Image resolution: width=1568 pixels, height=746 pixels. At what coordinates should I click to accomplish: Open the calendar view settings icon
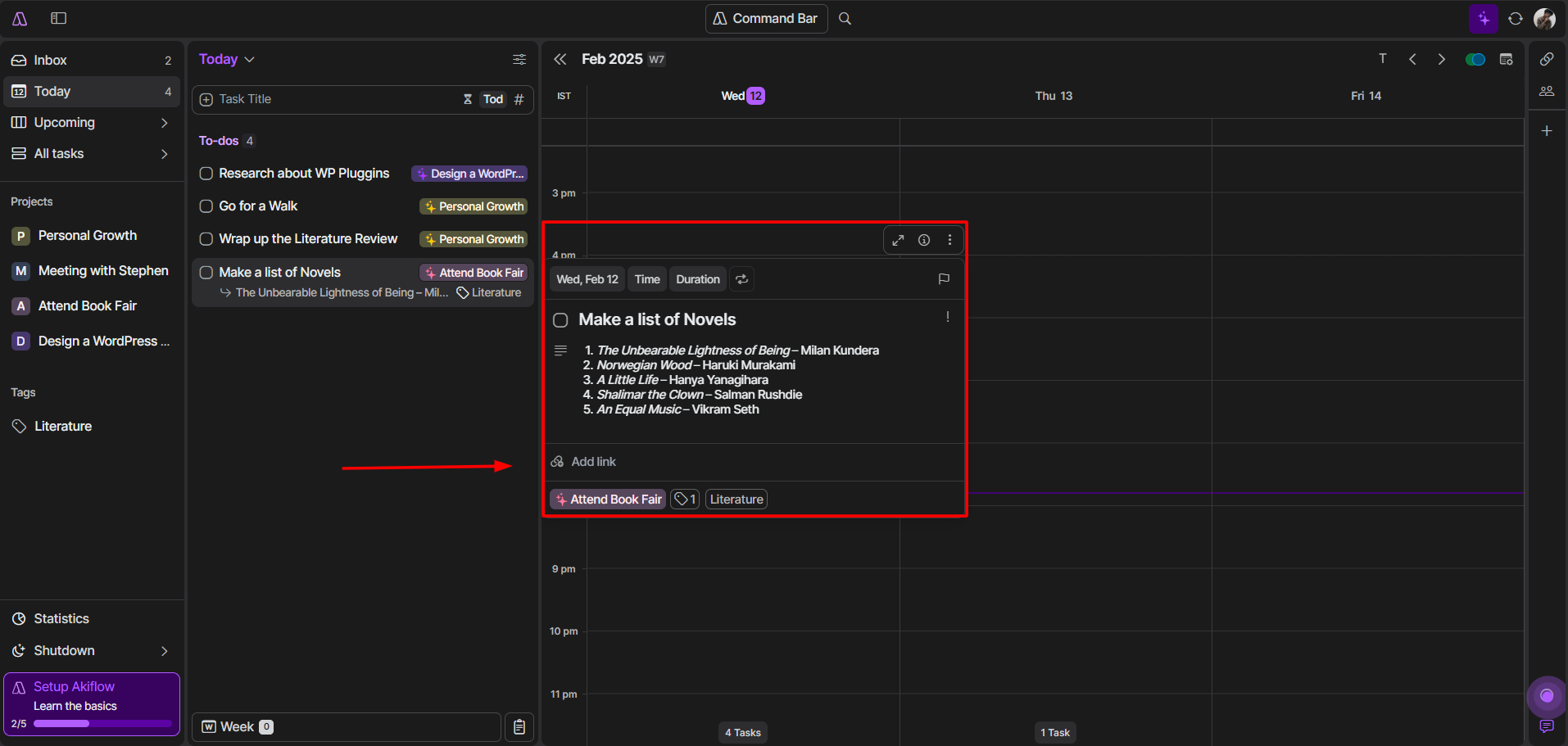[1506, 59]
